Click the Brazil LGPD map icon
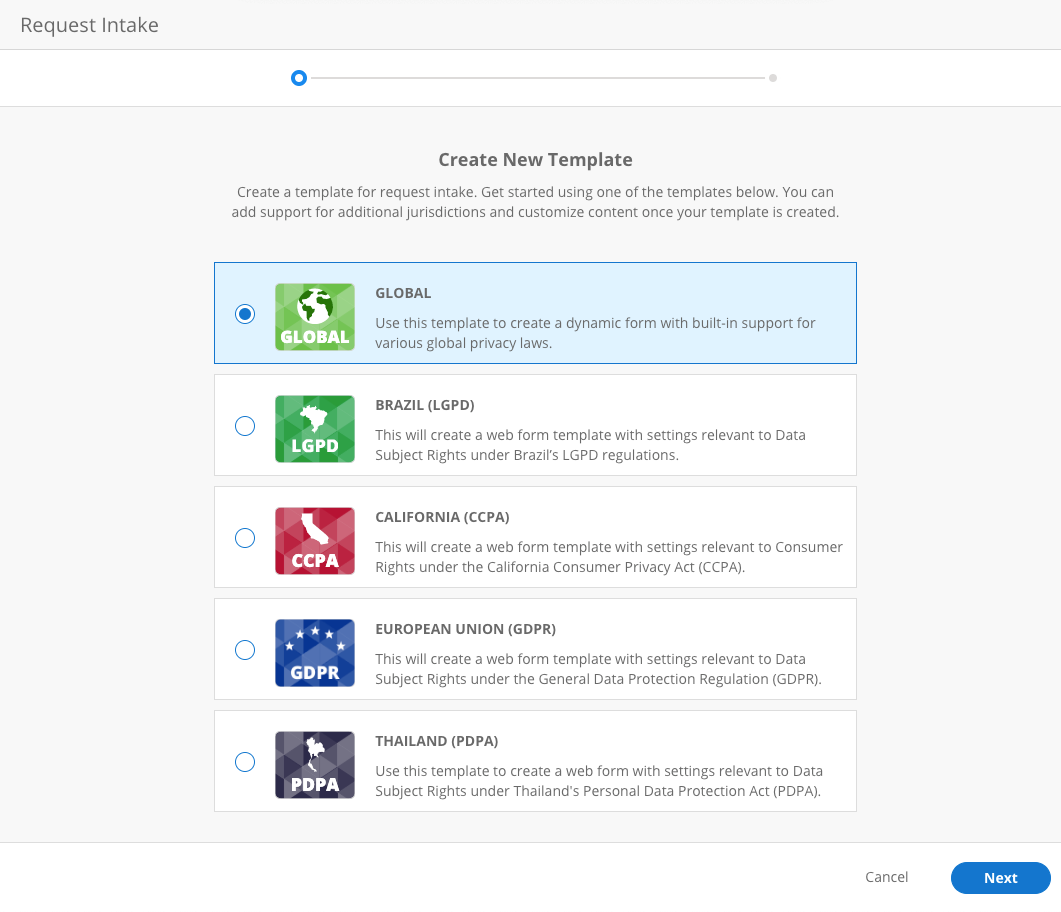This screenshot has height=912, width=1061. tap(314, 428)
